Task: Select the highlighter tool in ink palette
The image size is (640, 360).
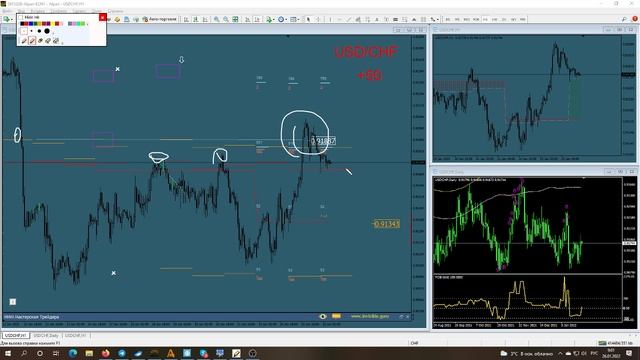Action: 32,40
